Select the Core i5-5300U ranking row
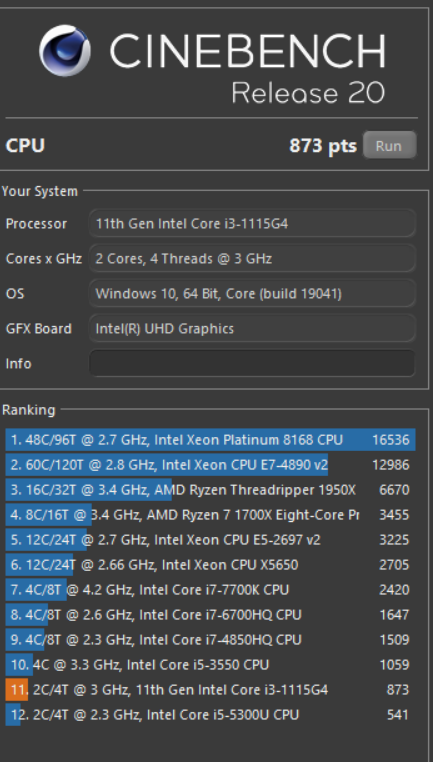 point(210,714)
